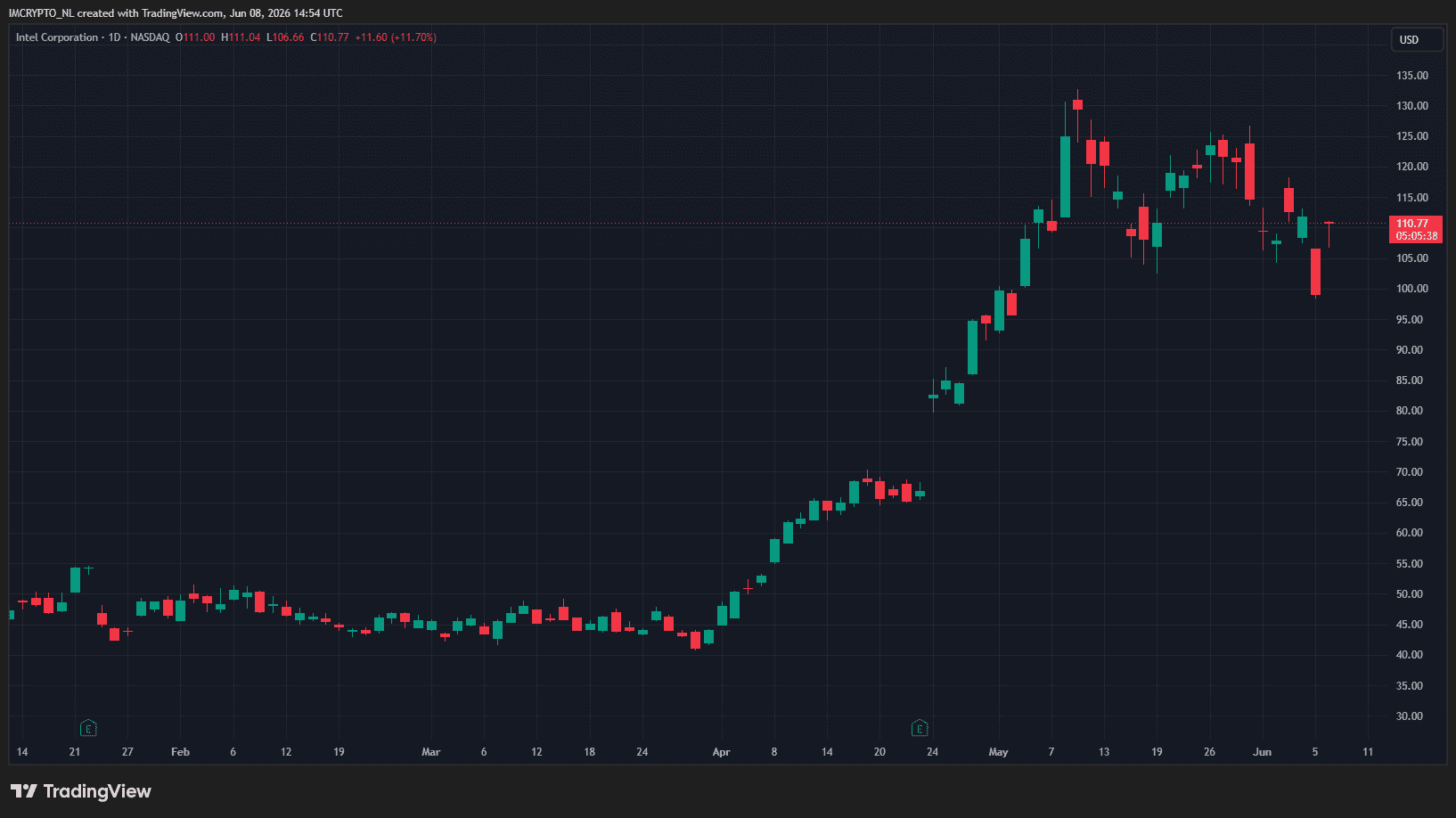
Task: Click the 95.00 price axis label
Action: point(1410,320)
